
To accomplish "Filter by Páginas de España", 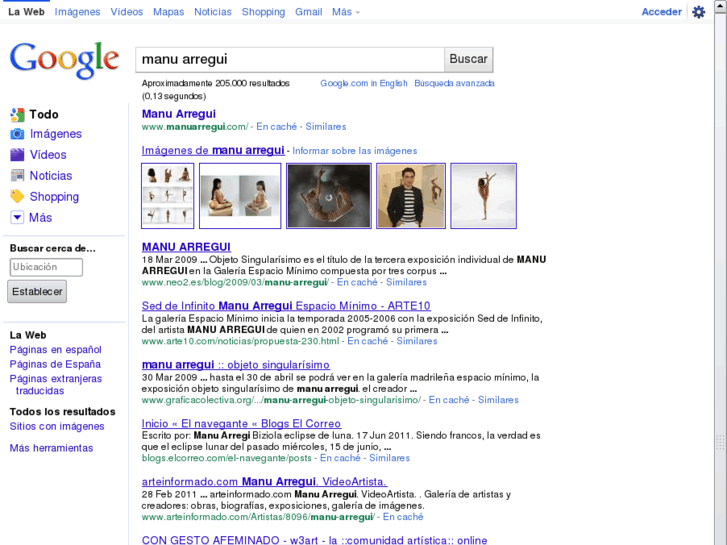I will (x=55, y=364).
